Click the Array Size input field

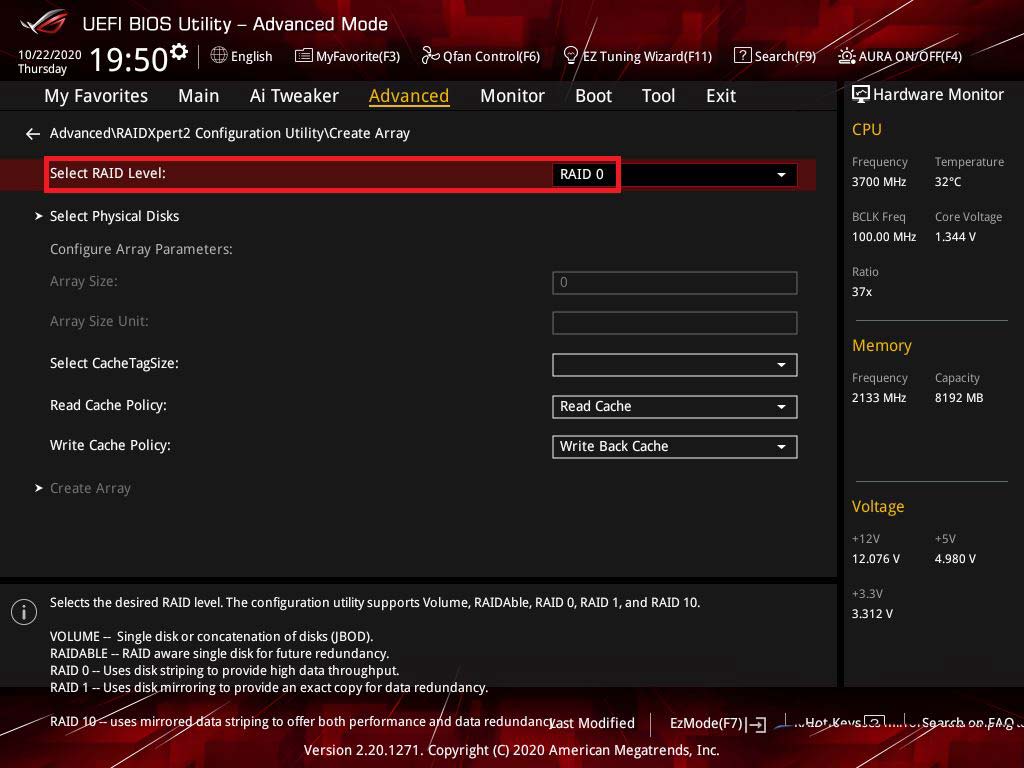[x=674, y=282]
